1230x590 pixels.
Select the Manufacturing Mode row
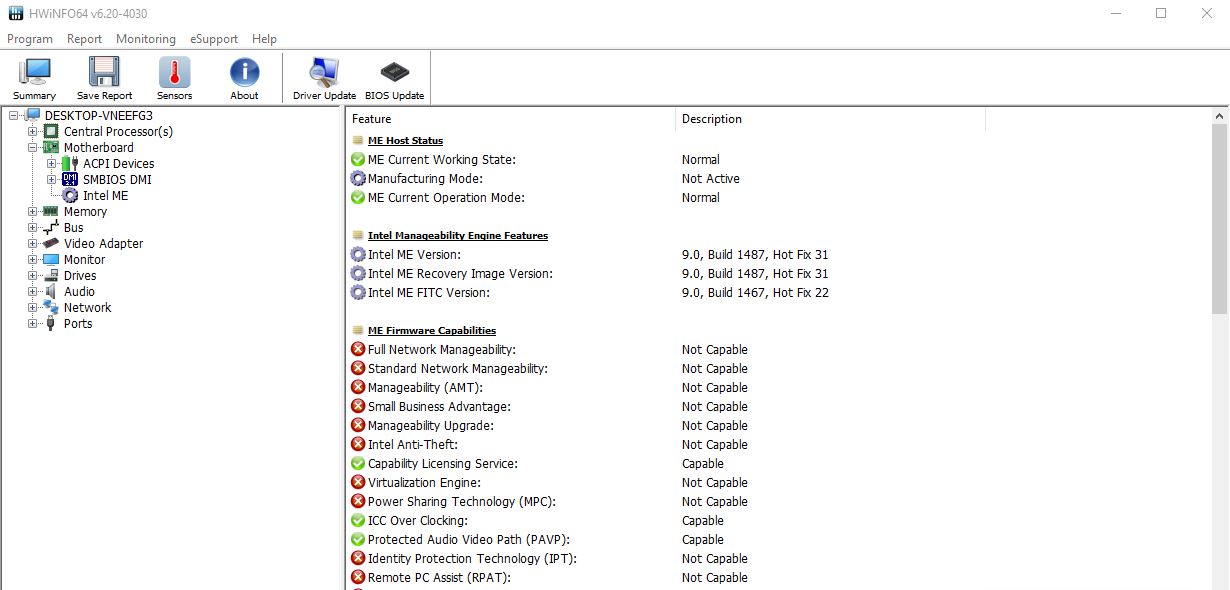[x=667, y=178]
